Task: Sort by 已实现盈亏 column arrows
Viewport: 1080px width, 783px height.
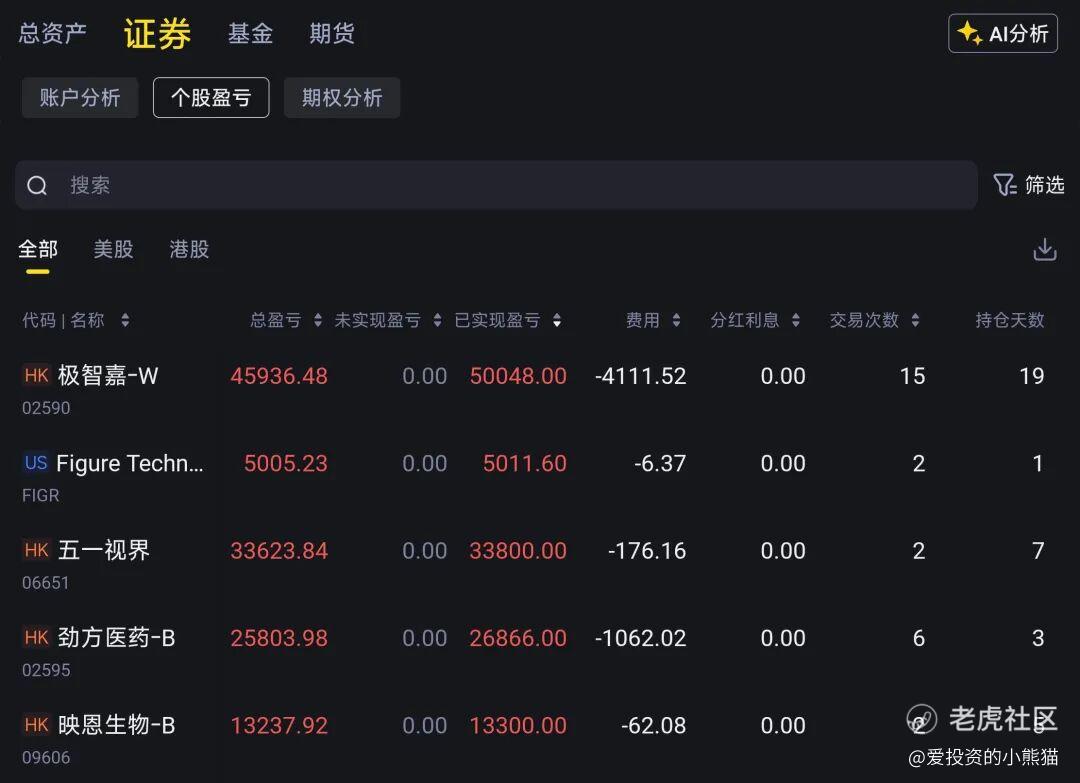Action: pyautogui.click(x=557, y=321)
